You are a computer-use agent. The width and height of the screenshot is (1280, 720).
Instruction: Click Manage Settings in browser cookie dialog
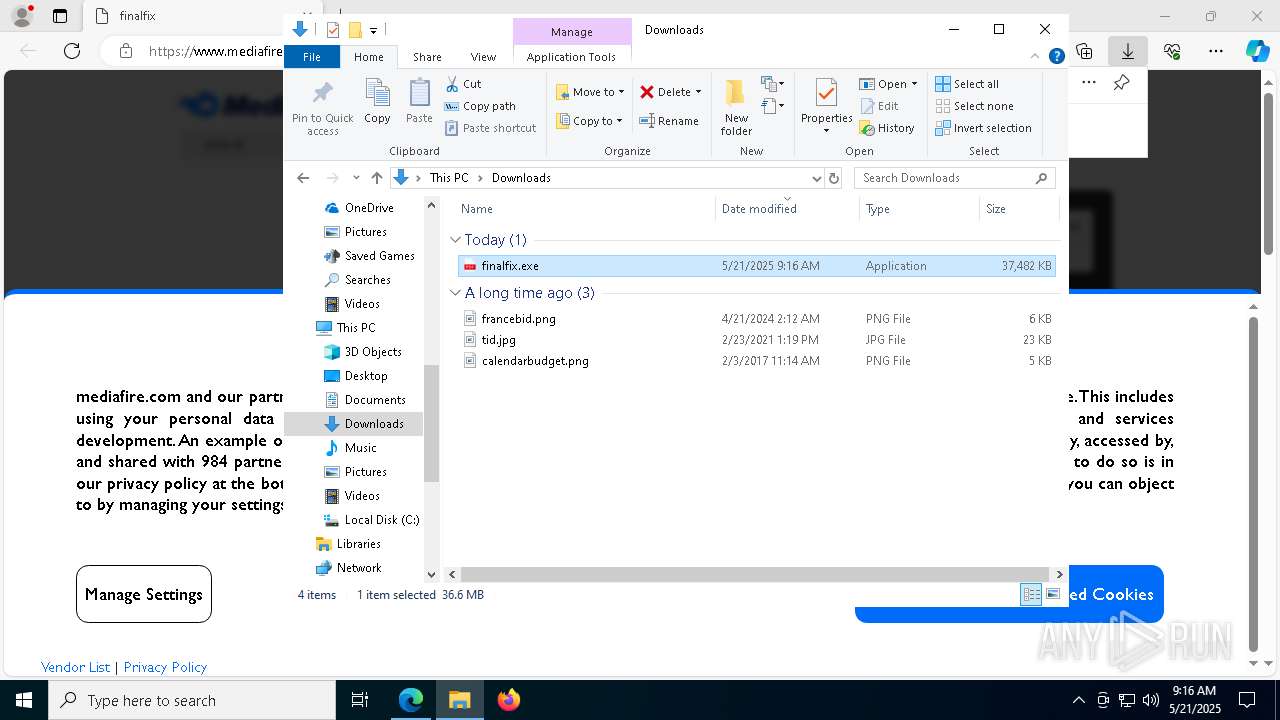click(x=144, y=594)
